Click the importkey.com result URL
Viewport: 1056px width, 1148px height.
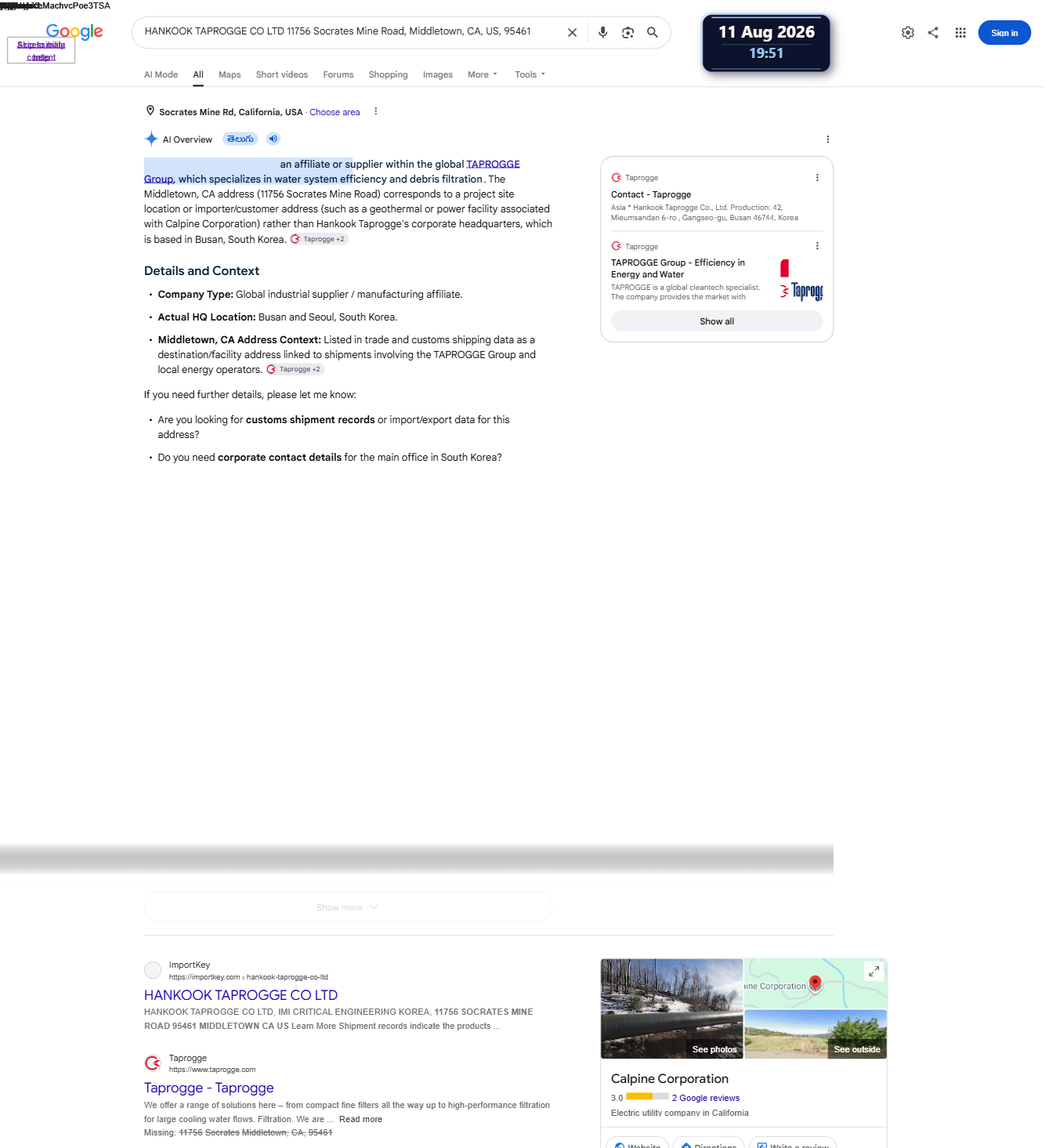click(248, 977)
